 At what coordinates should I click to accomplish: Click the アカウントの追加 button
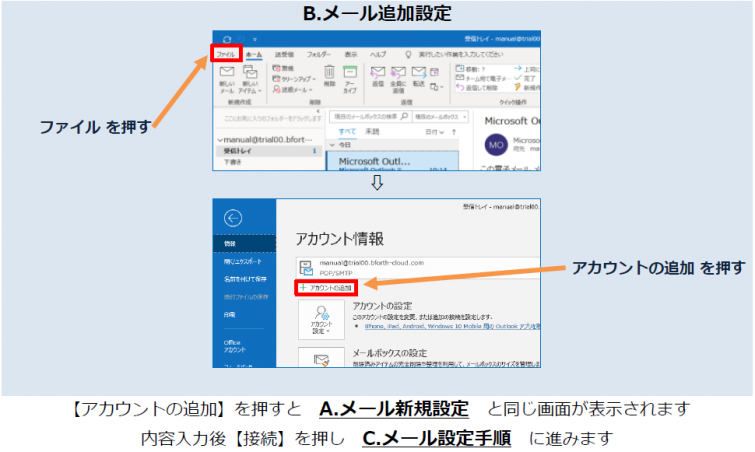327,287
